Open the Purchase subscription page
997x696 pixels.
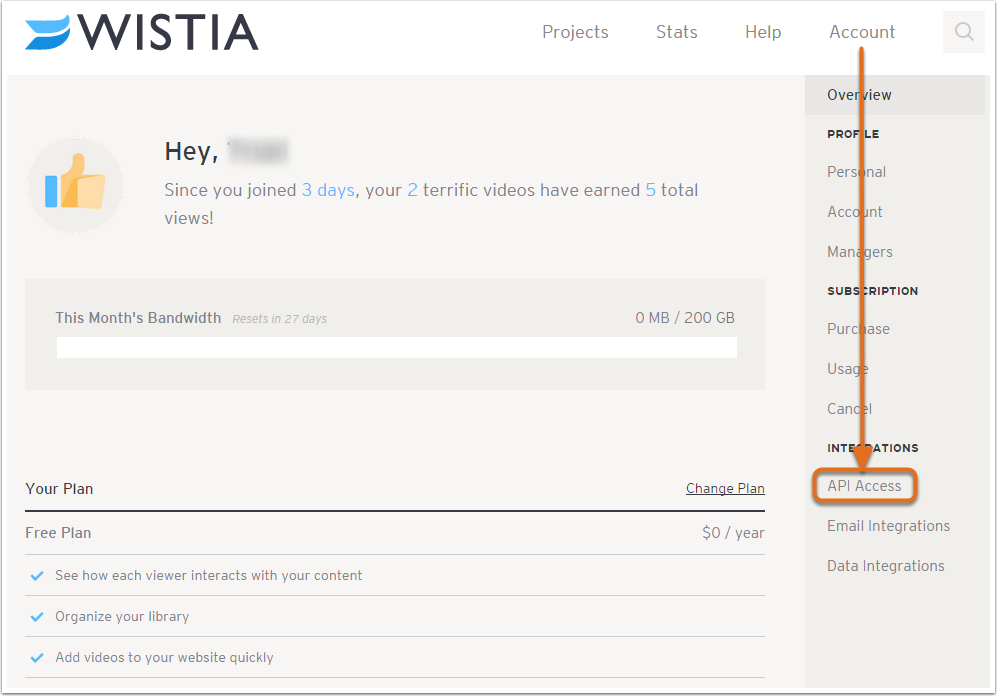[858, 329]
